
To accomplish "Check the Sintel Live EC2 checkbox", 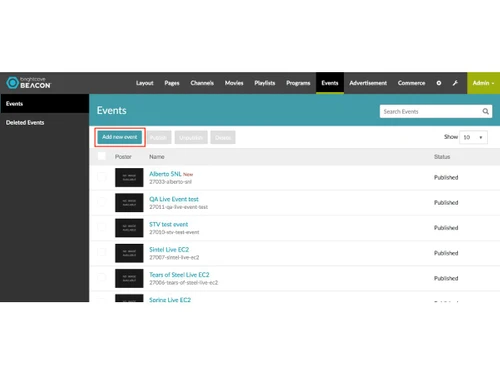I will click(x=102, y=252).
